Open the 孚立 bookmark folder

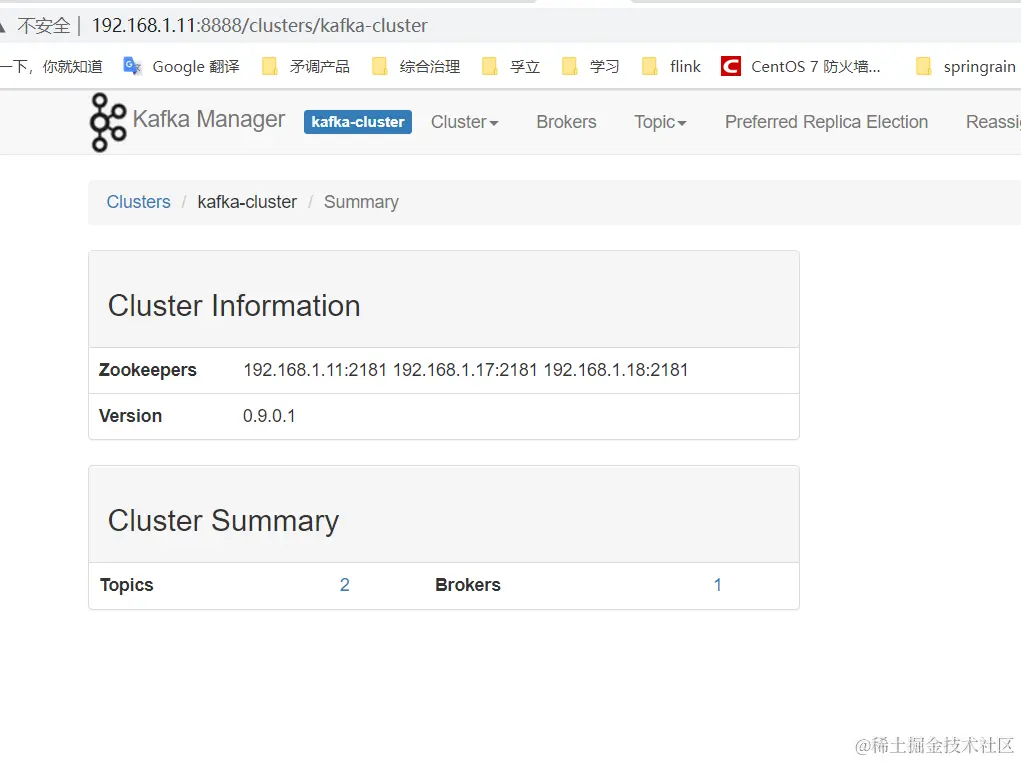[510, 66]
